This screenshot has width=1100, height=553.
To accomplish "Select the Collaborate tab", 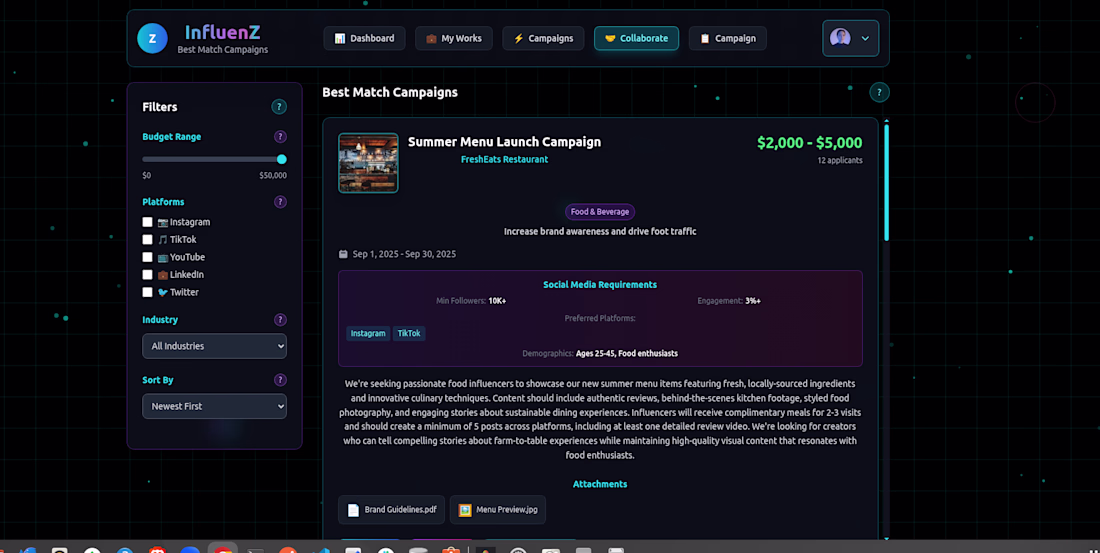I will tap(636, 39).
